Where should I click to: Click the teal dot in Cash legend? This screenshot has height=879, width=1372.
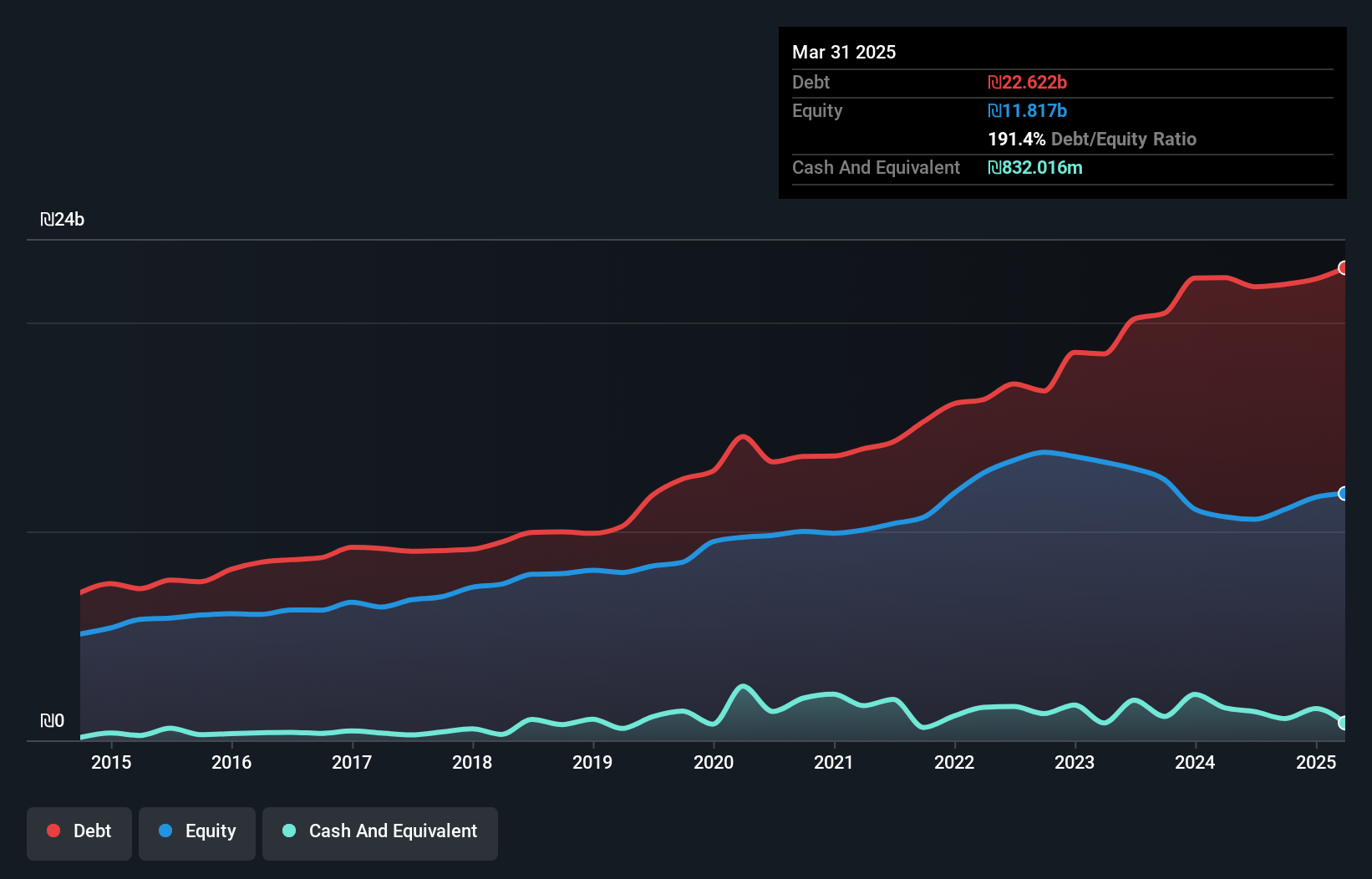pos(289,831)
